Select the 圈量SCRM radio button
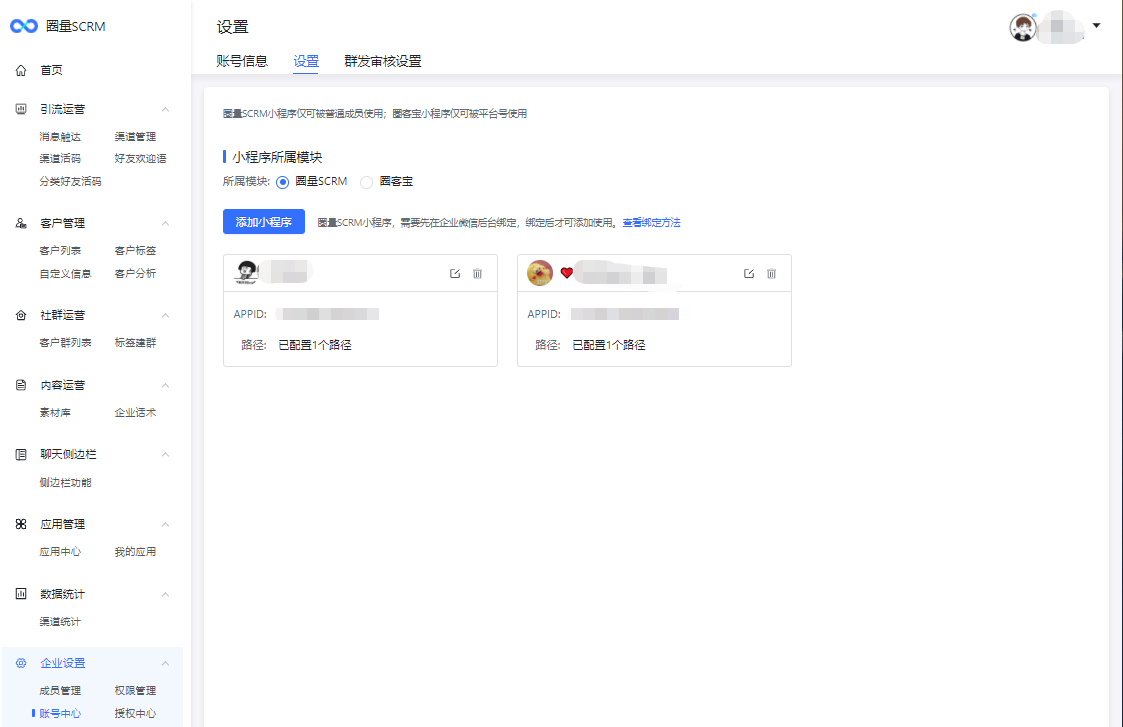Screen dimensions: 1123x727 click(282, 182)
